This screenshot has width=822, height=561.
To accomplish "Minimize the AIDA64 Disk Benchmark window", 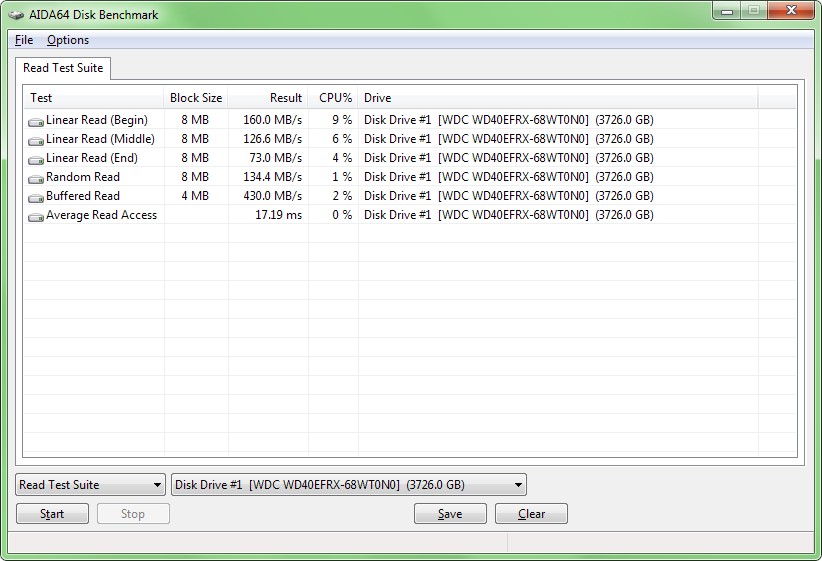I will point(727,10).
